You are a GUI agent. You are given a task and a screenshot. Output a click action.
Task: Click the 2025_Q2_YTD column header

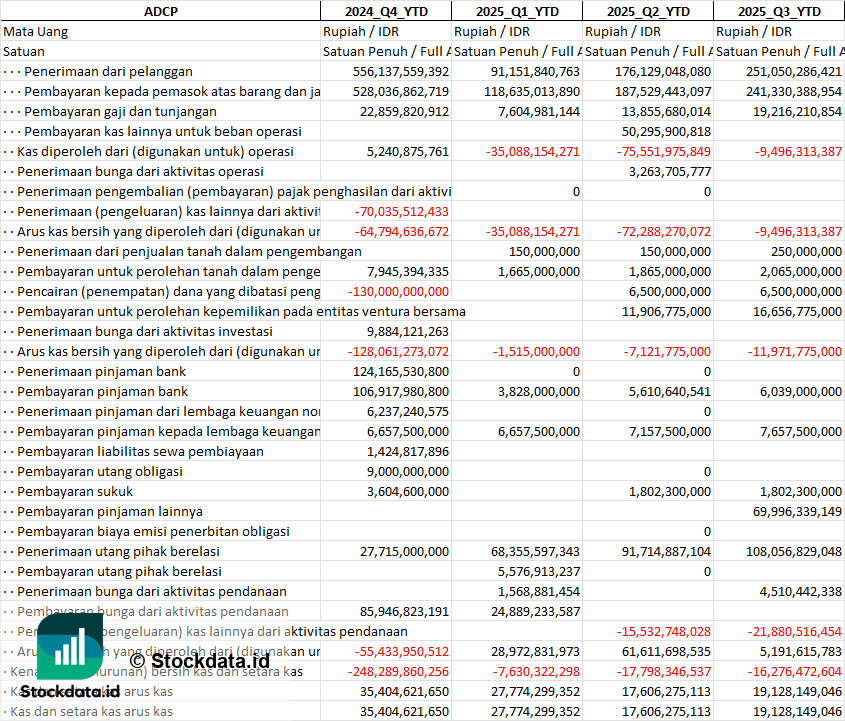pos(647,11)
